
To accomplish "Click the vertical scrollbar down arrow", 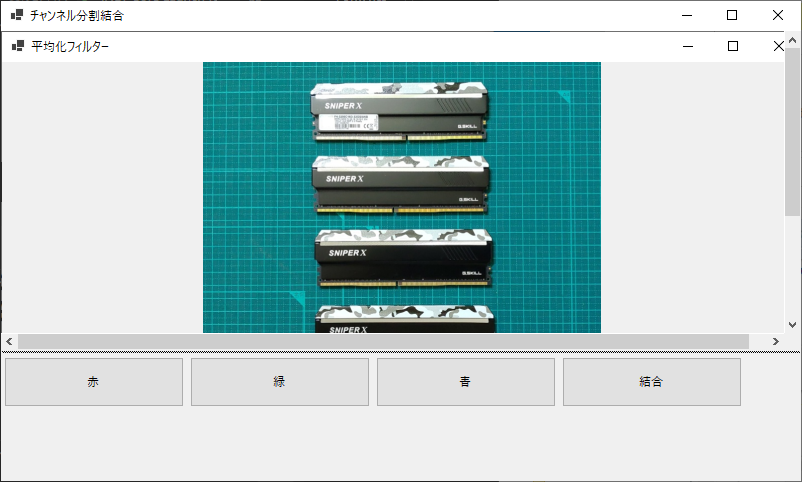I will point(793,324).
